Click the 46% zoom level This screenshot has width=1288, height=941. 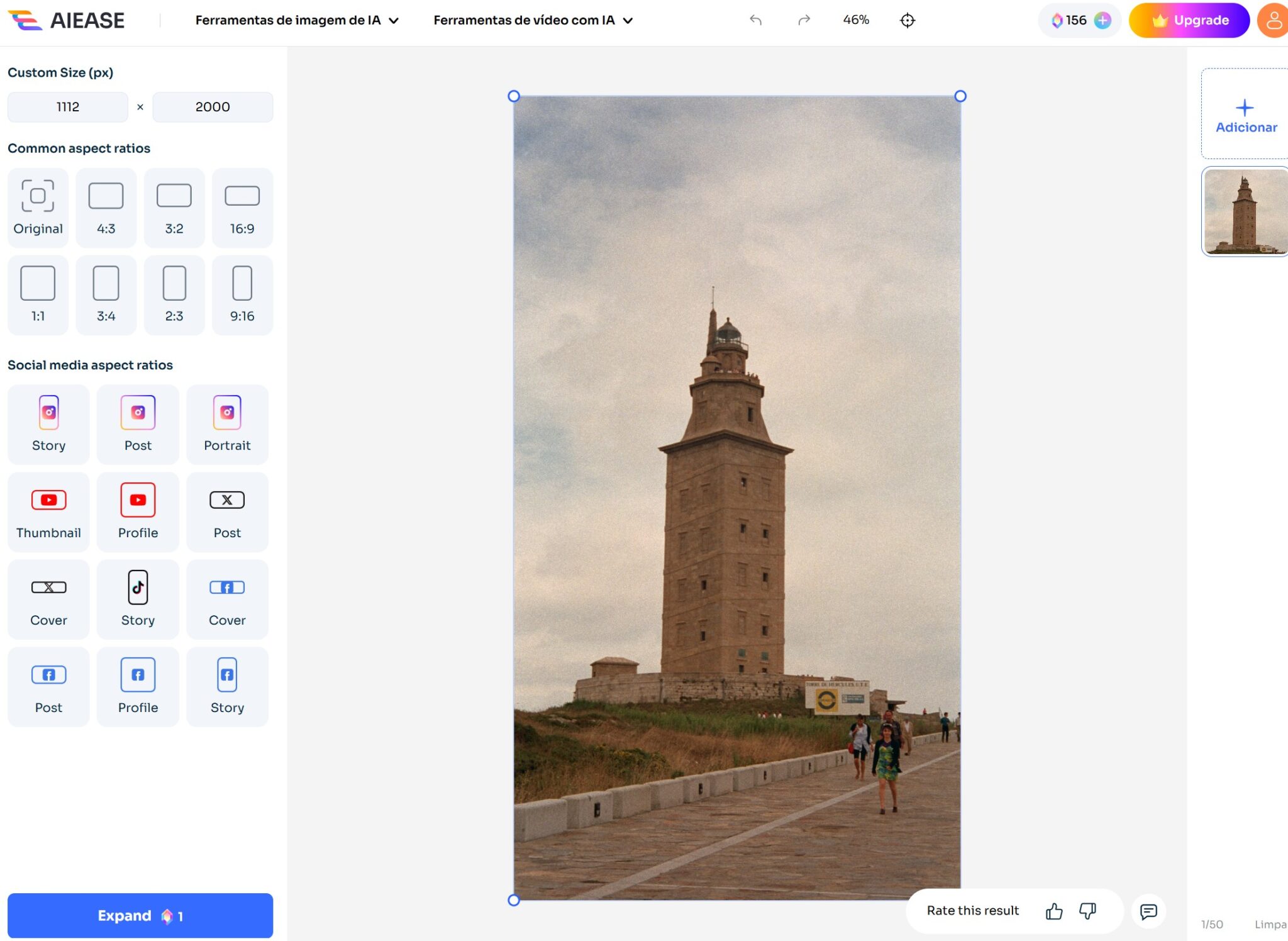point(855,20)
